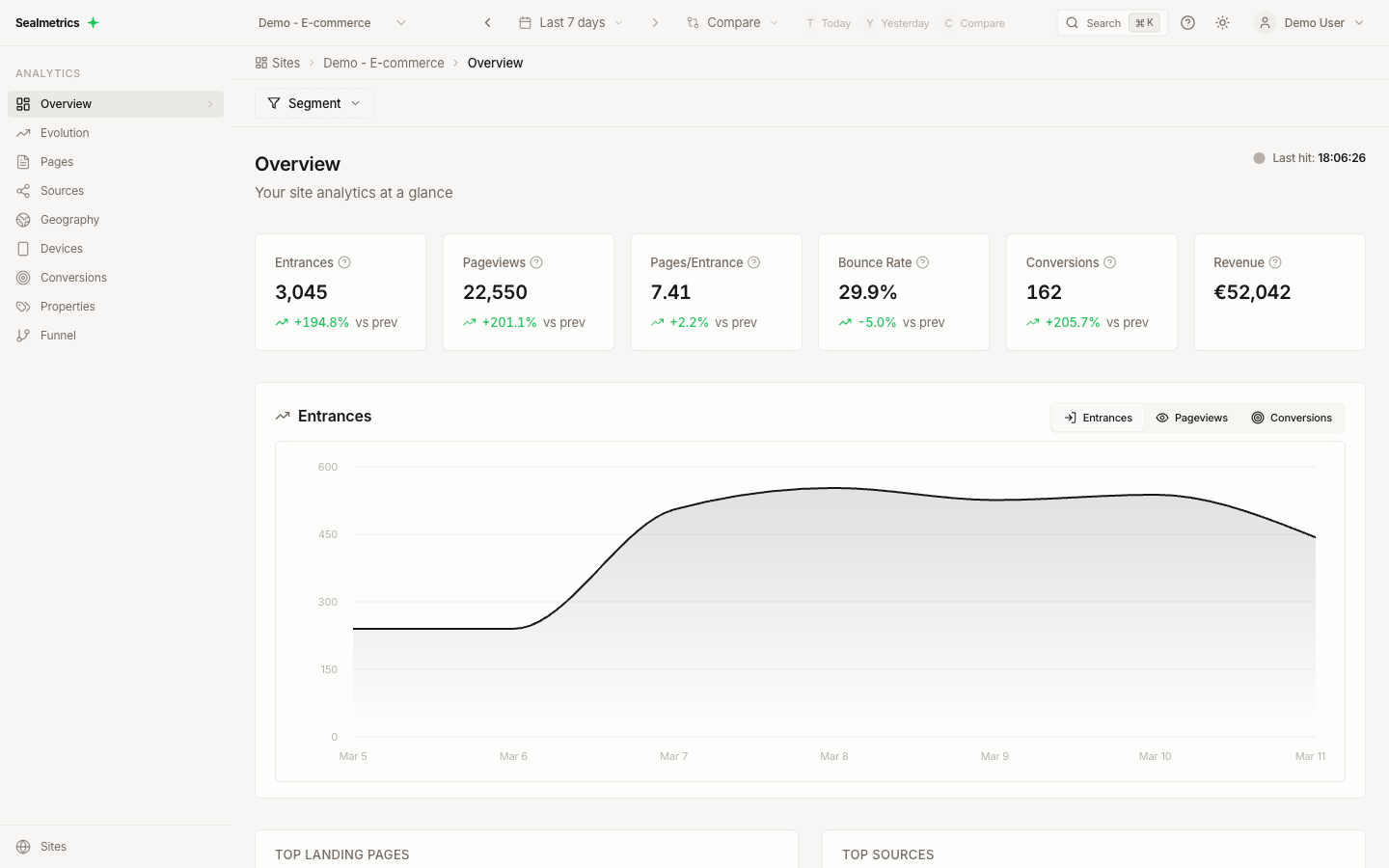Switch chart to Pageviews metric

click(1192, 417)
